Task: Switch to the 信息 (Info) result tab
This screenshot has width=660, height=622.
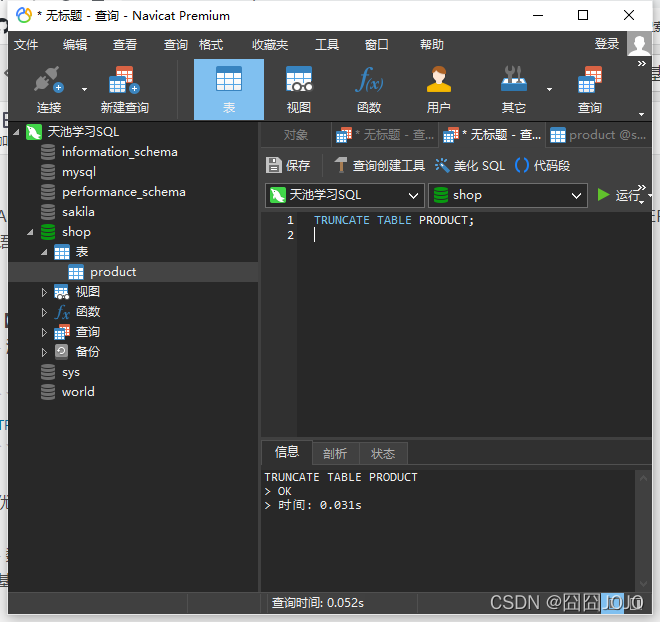Action: click(287, 452)
